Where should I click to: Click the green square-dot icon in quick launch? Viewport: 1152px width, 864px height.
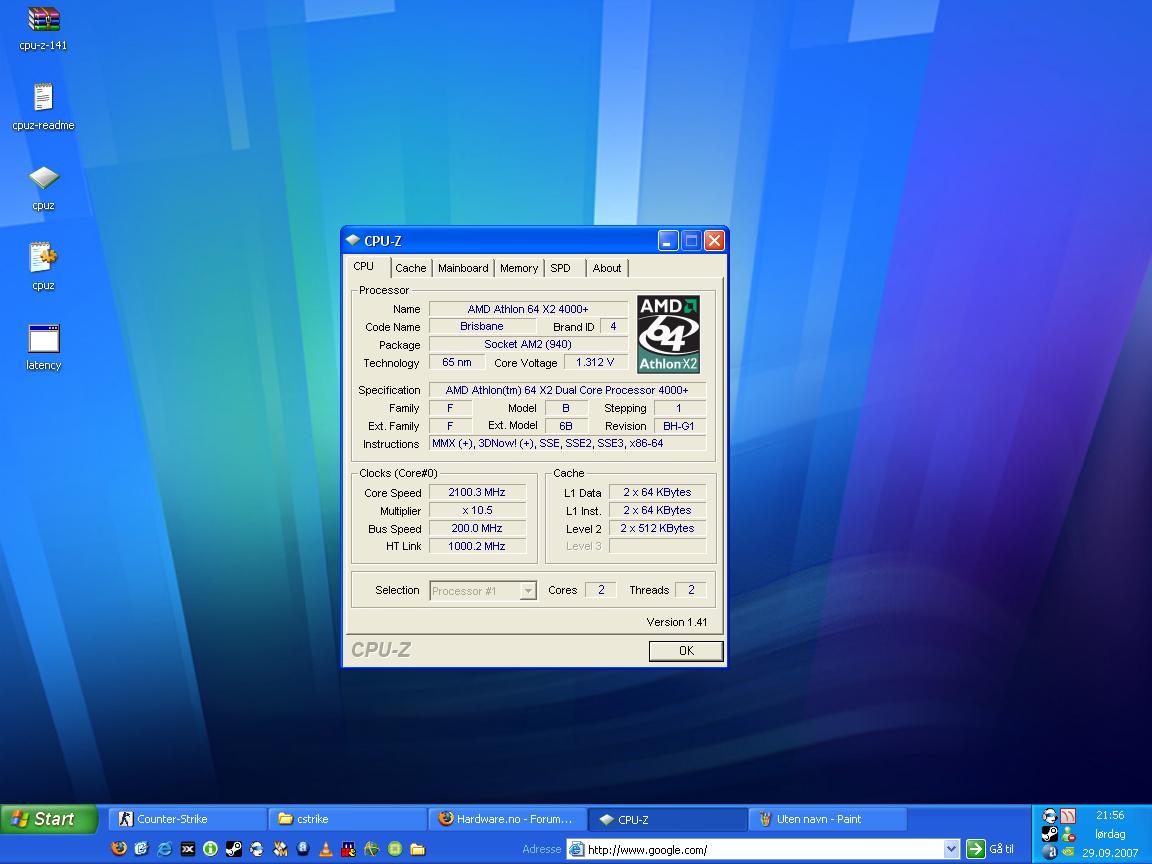395,849
